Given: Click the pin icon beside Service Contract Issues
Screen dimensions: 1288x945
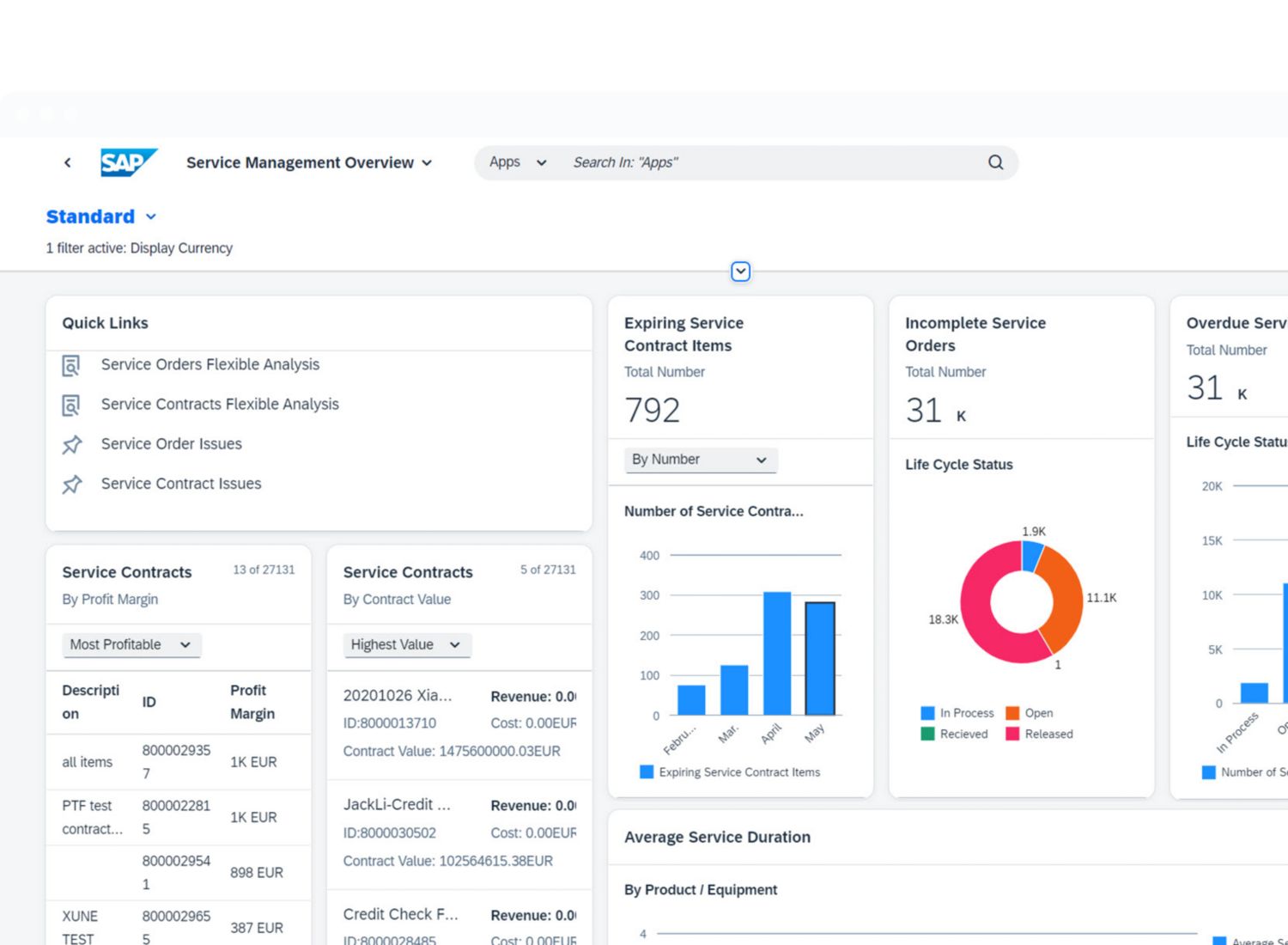Looking at the screenshot, I should point(72,485).
